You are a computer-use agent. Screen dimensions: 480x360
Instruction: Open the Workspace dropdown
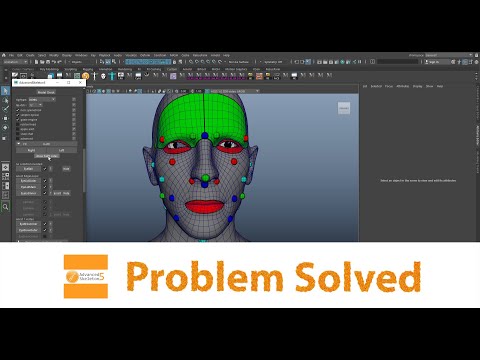(x=449, y=55)
